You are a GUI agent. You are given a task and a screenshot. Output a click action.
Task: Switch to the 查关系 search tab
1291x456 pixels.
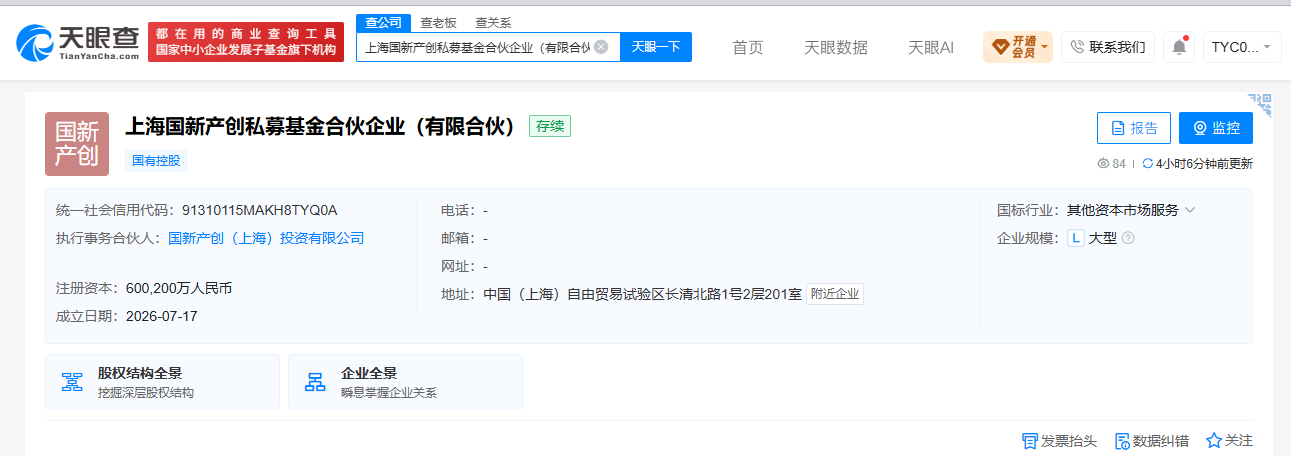tap(493, 23)
